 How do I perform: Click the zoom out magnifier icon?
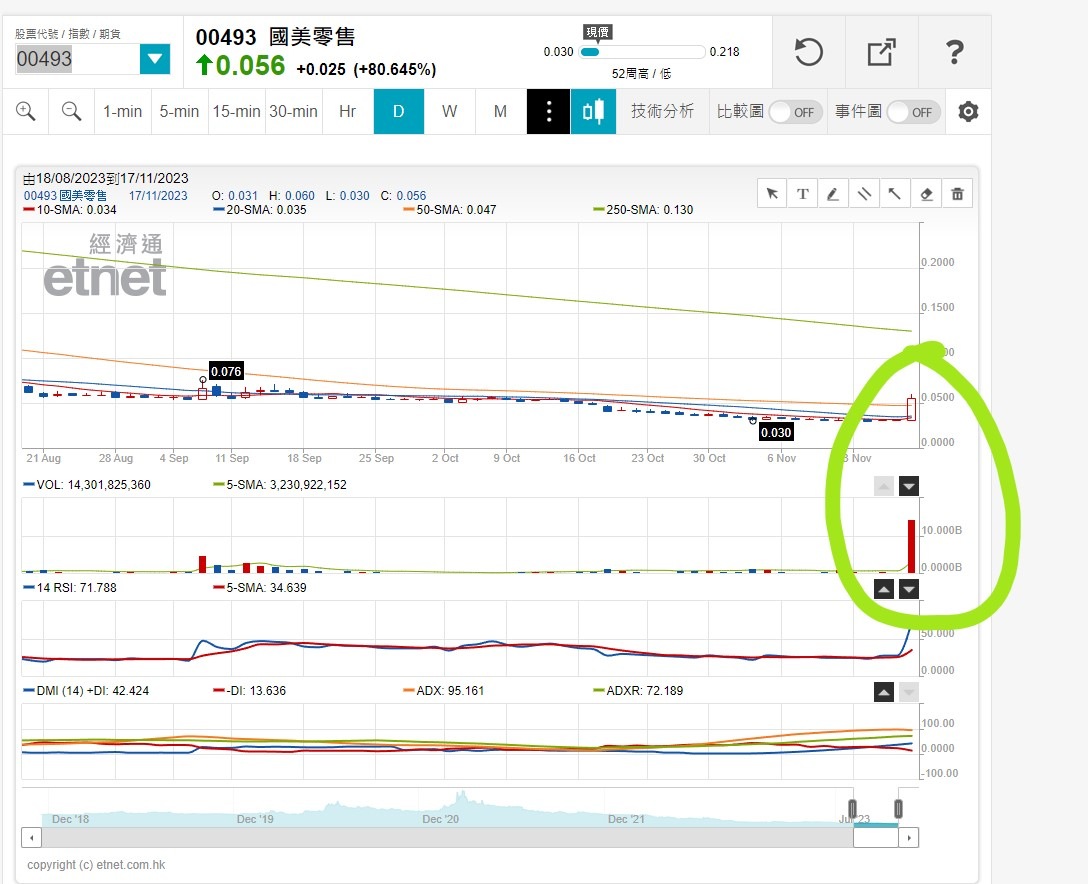tap(71, 111)
